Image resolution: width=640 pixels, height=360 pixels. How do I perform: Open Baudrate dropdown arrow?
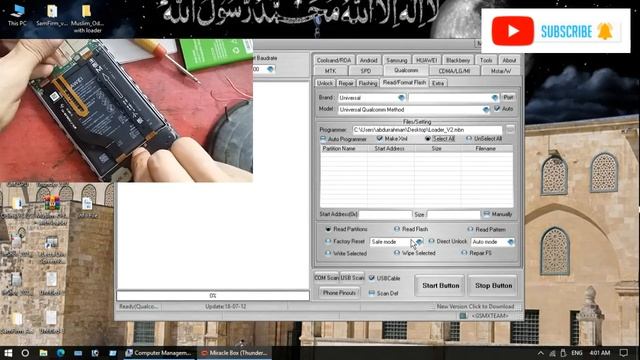coord(270,69)
